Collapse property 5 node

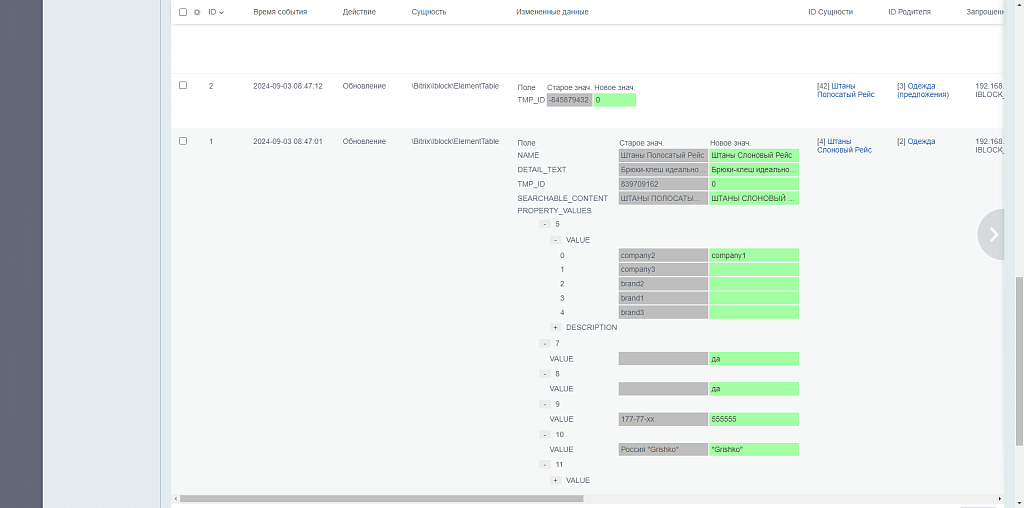tap(545, 224)
